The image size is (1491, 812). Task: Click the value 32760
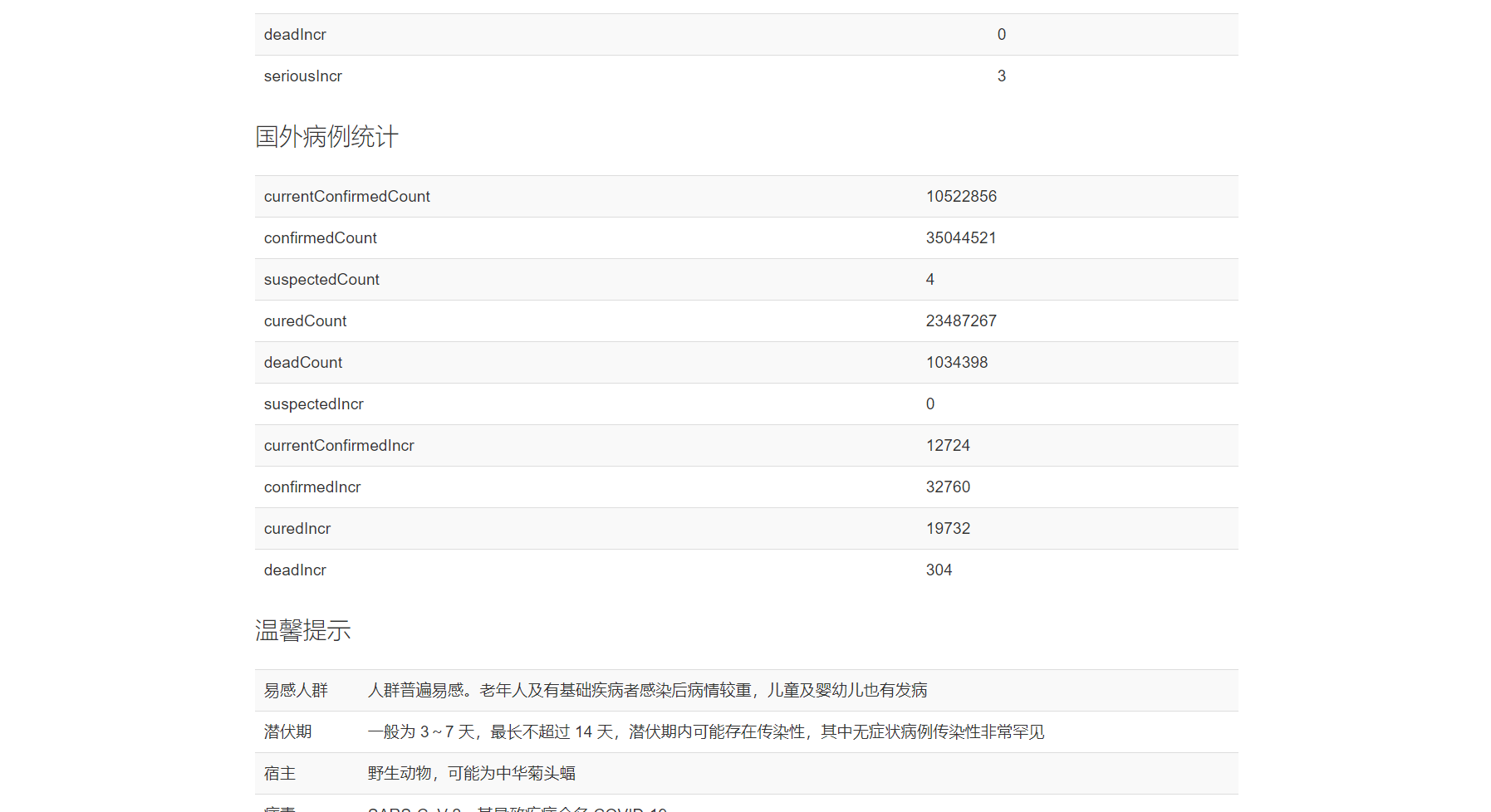coord(948,487)
